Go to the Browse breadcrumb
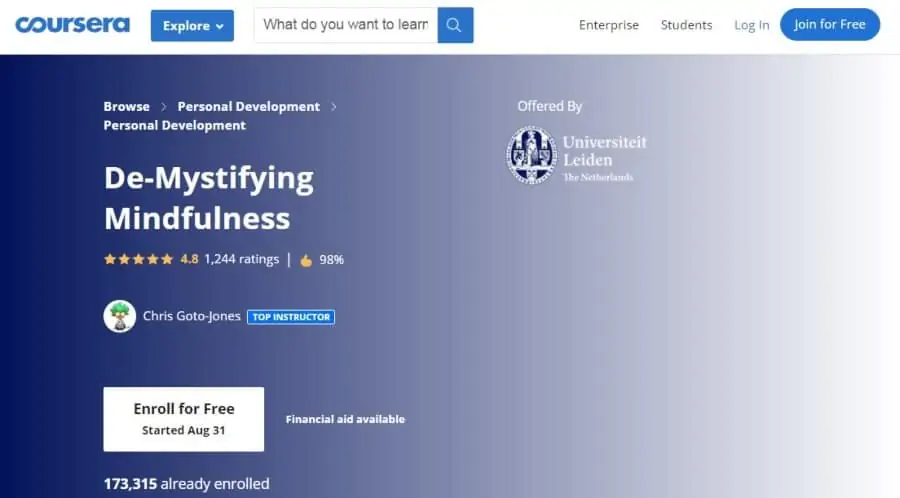Viewport: 900px width, 498px height. (x=126, y=107)
